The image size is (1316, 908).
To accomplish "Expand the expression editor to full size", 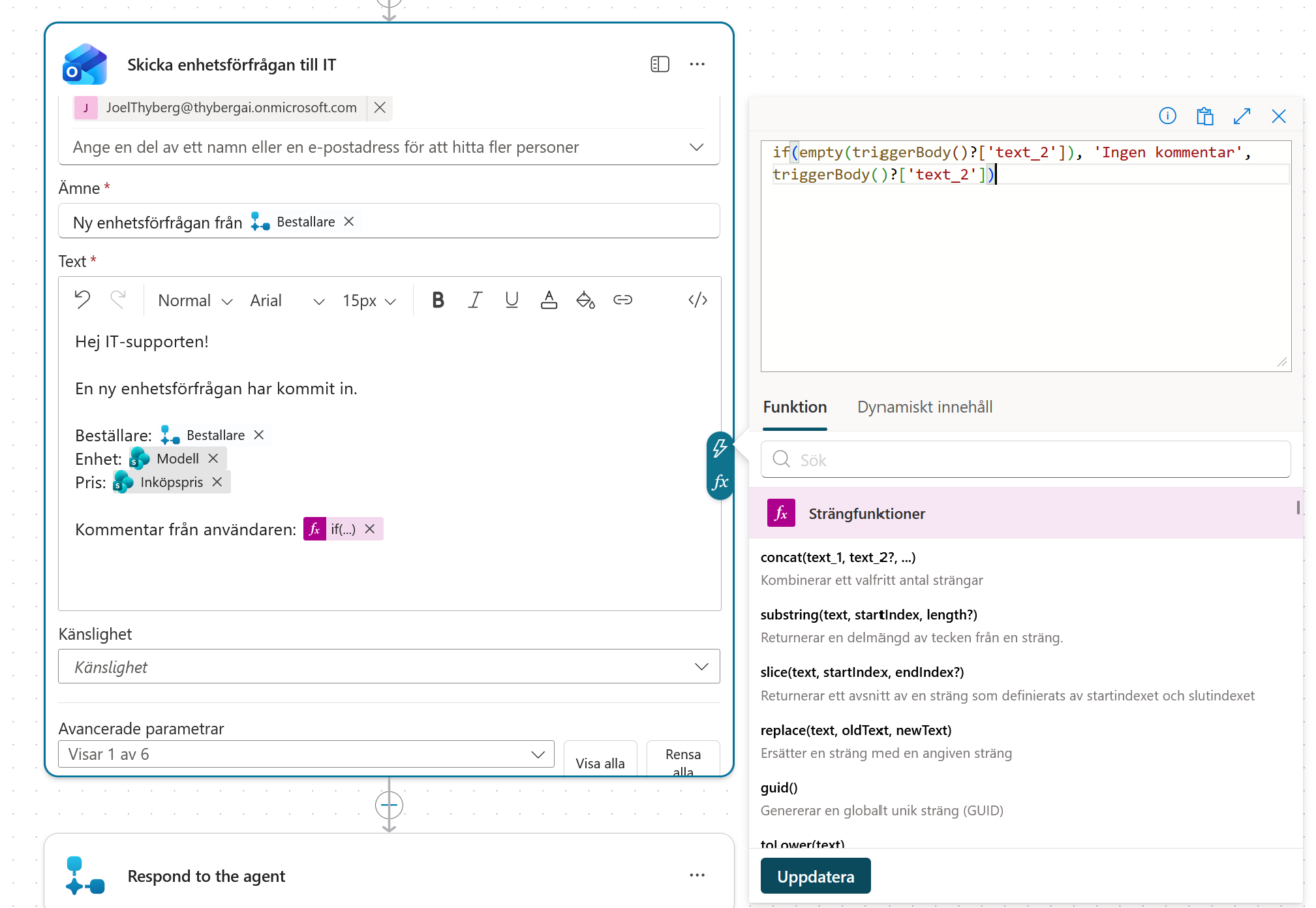I will coord(1242,116).
